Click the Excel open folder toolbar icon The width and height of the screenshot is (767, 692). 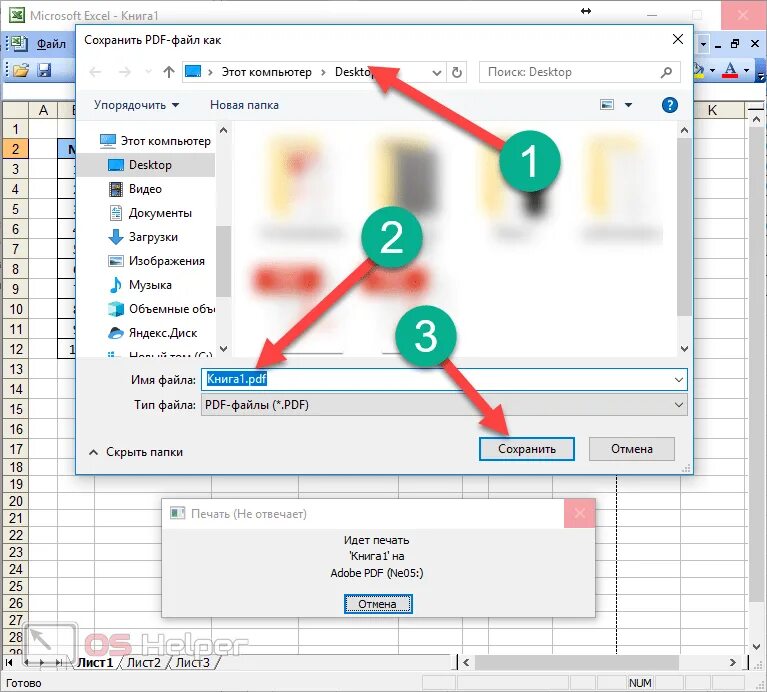(x=21, y=70)
